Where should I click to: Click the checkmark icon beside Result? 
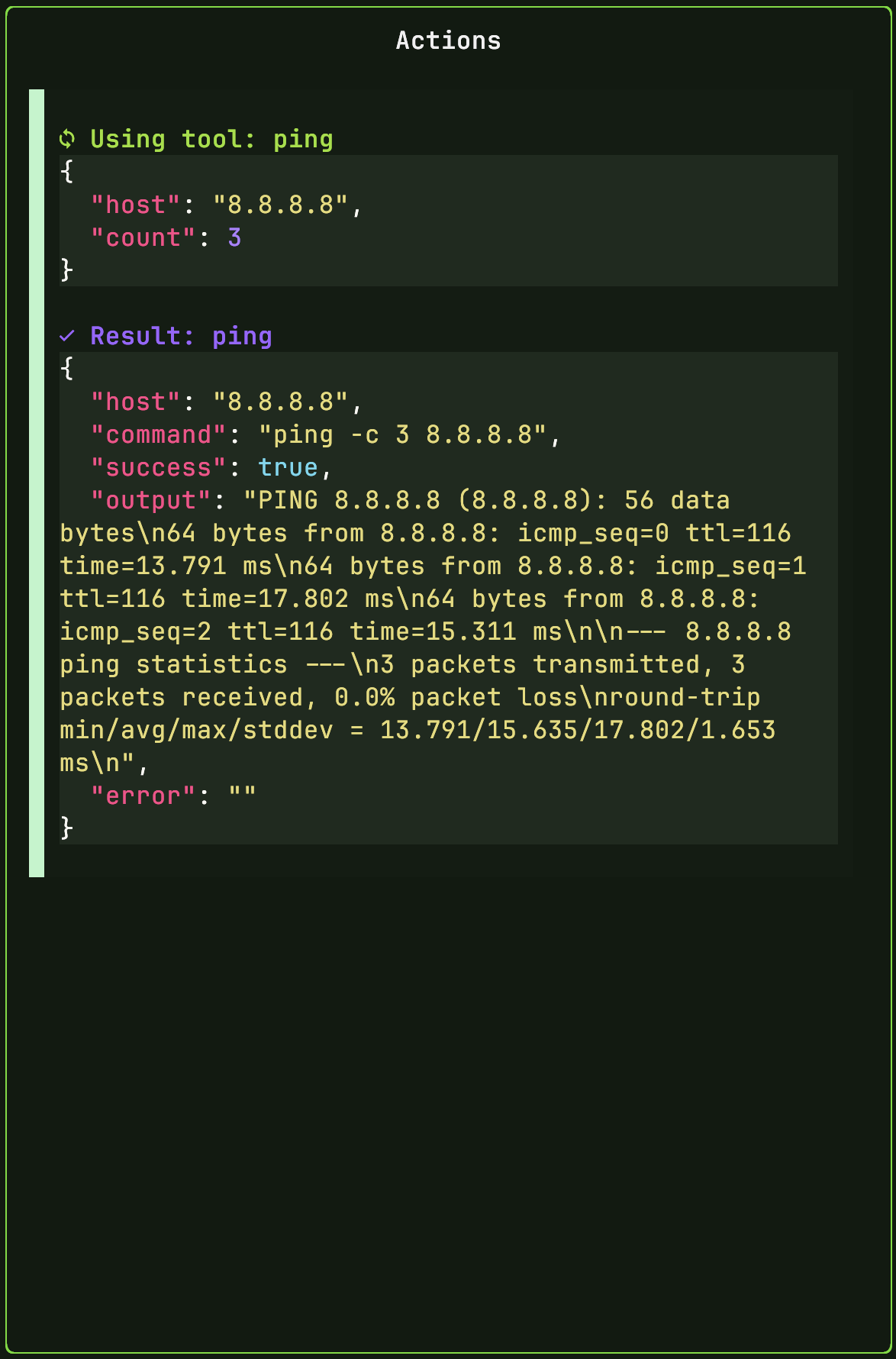(x=67, y=336)
